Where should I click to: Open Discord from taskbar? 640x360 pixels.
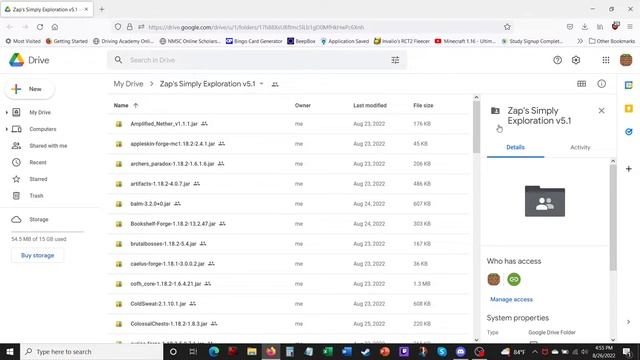tap(461, 351)
